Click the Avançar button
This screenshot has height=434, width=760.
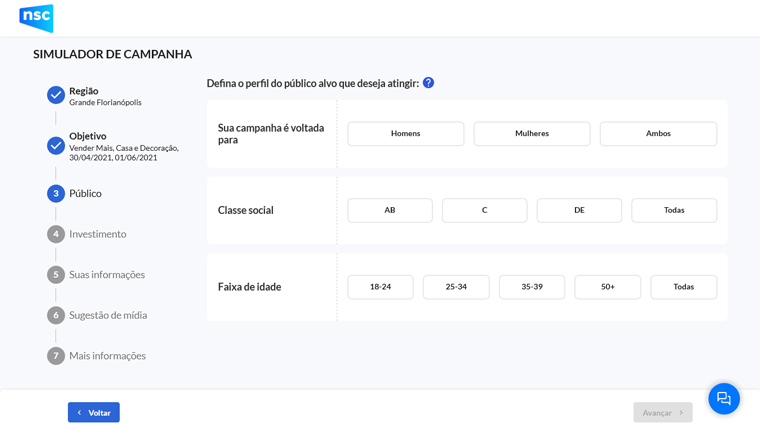pyautogui.click(x=662, y=412)
